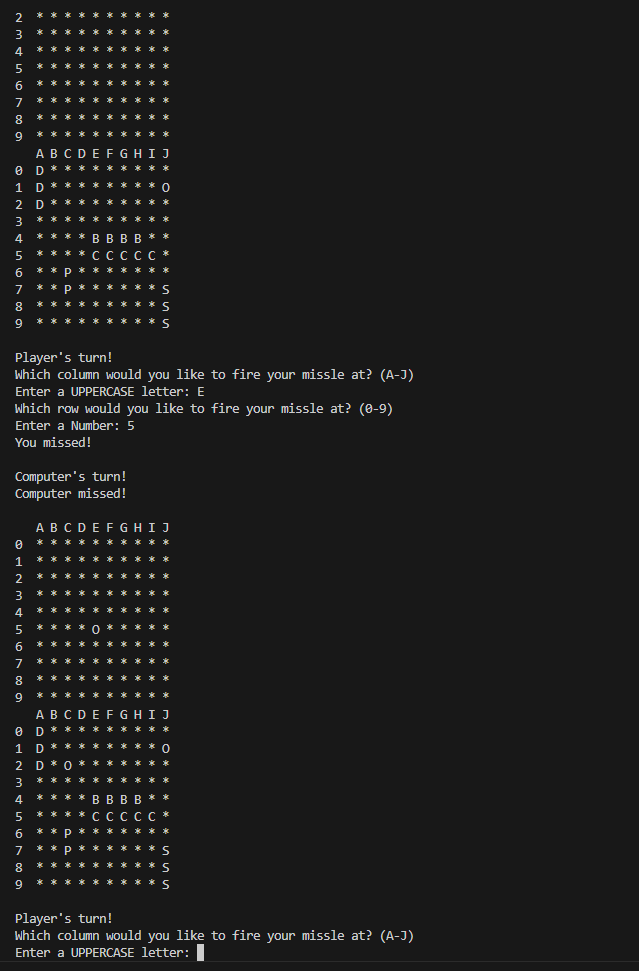Screen dimensions: 639x971
Task: Click the cursor after the final UPPERCASE letter prompt
Action: (x=201, y=952)
